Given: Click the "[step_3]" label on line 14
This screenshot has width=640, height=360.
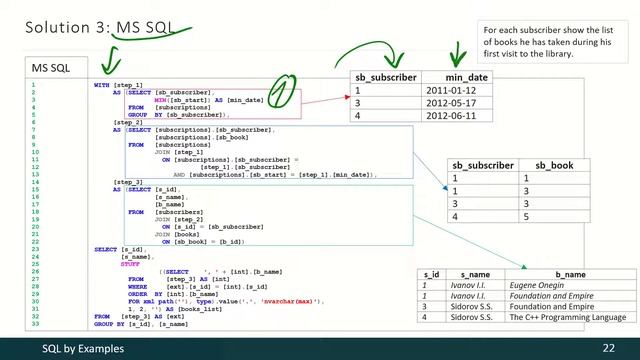Looking at the screenshot, I should 128,182.
